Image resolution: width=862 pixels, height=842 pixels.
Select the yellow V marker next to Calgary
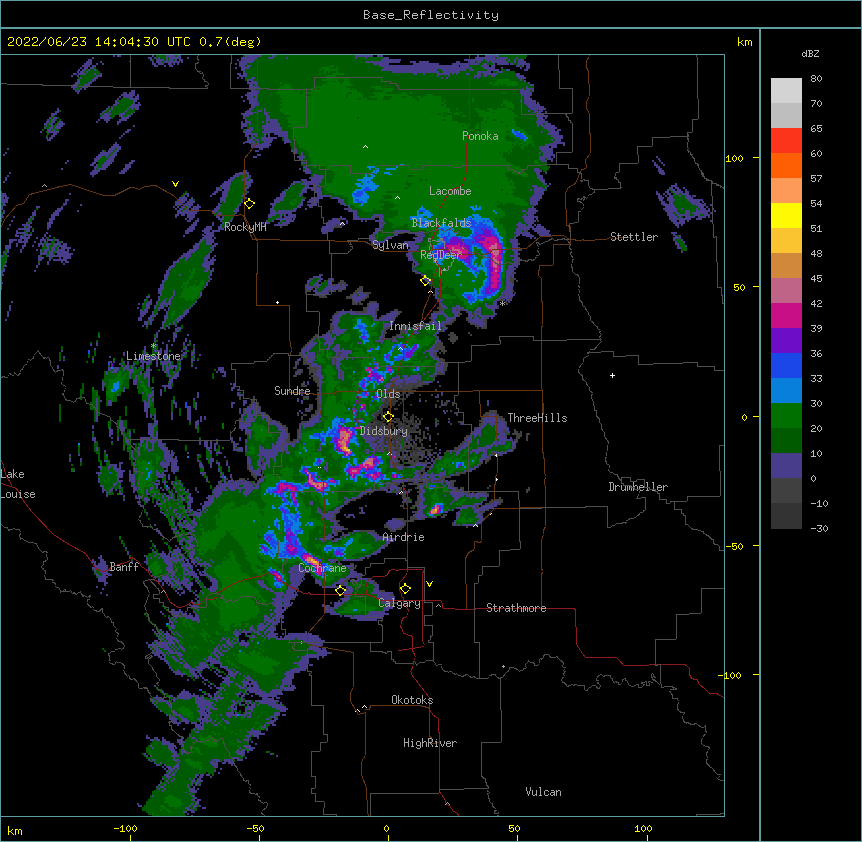pos(429,584)
